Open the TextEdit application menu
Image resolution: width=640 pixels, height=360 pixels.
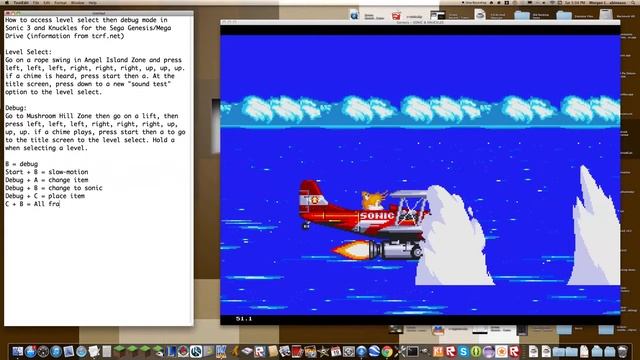point(21,2)
